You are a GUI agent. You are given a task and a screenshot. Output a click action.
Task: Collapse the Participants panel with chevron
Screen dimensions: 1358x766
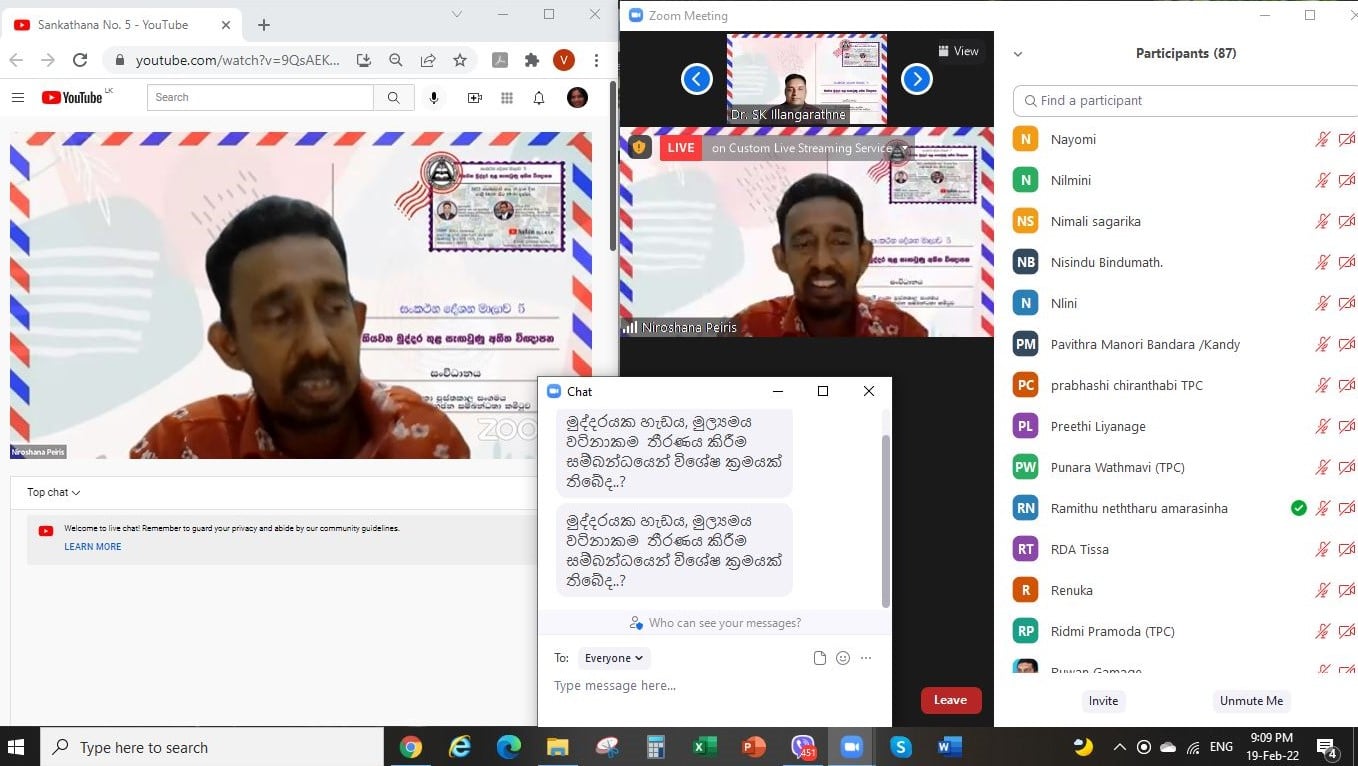pos(1018,54)
